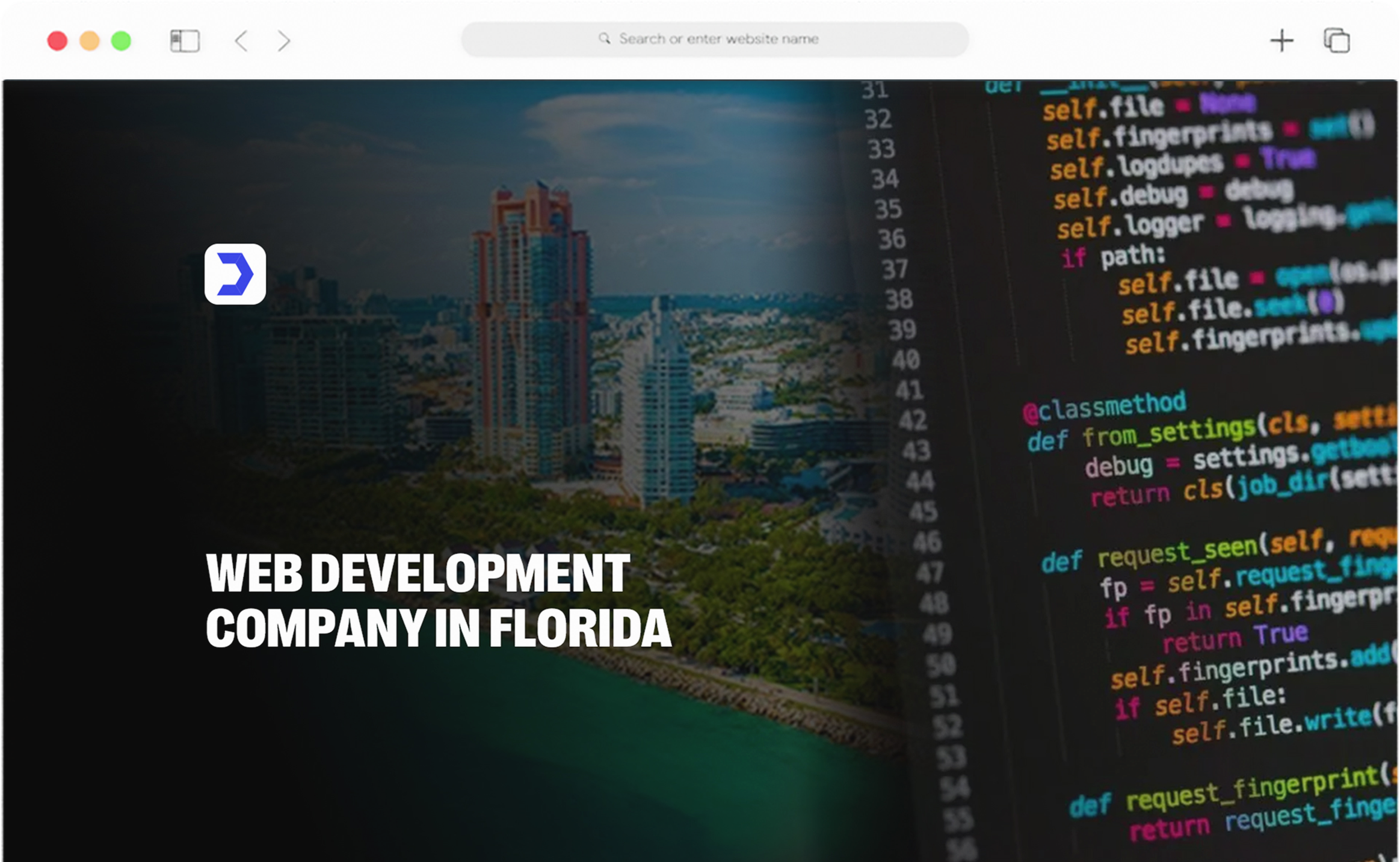Click the return True statement in code
Screen dimensions: 1400x862
pyautogui.click(x=1235, y=638)
